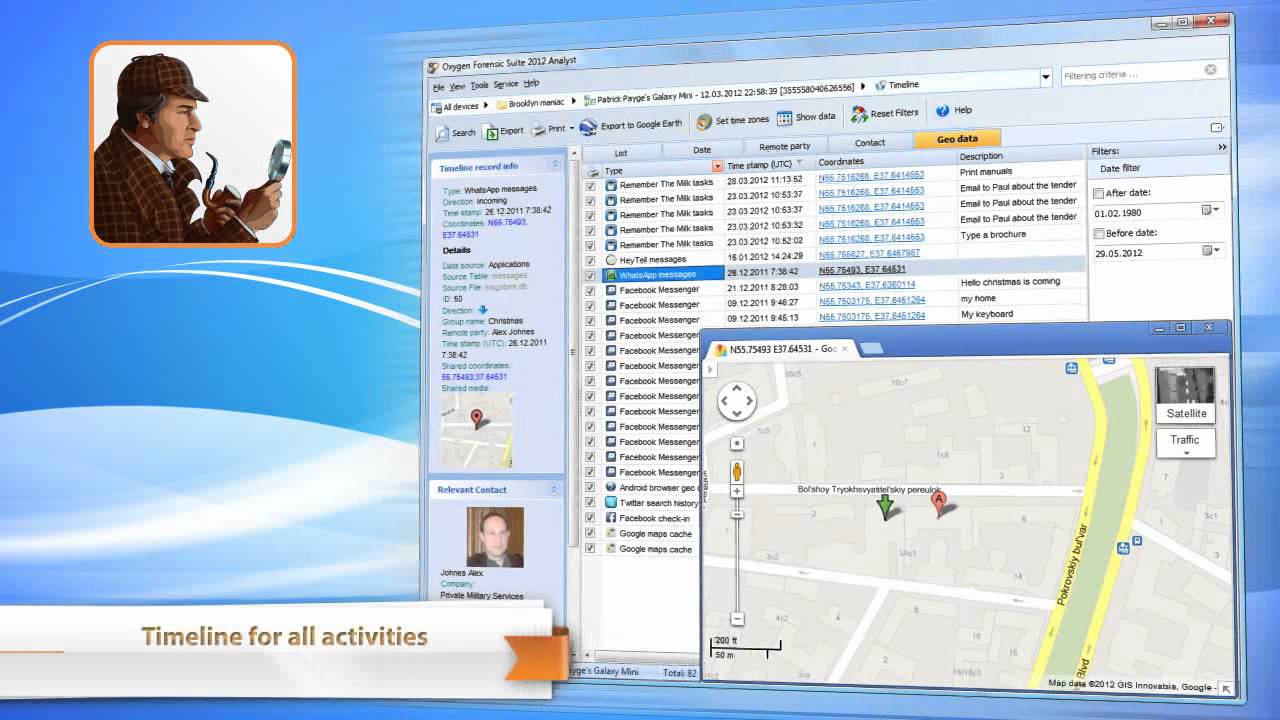Click the Export to Google Earth icon

pyautogui.click(x=588, y=126)
